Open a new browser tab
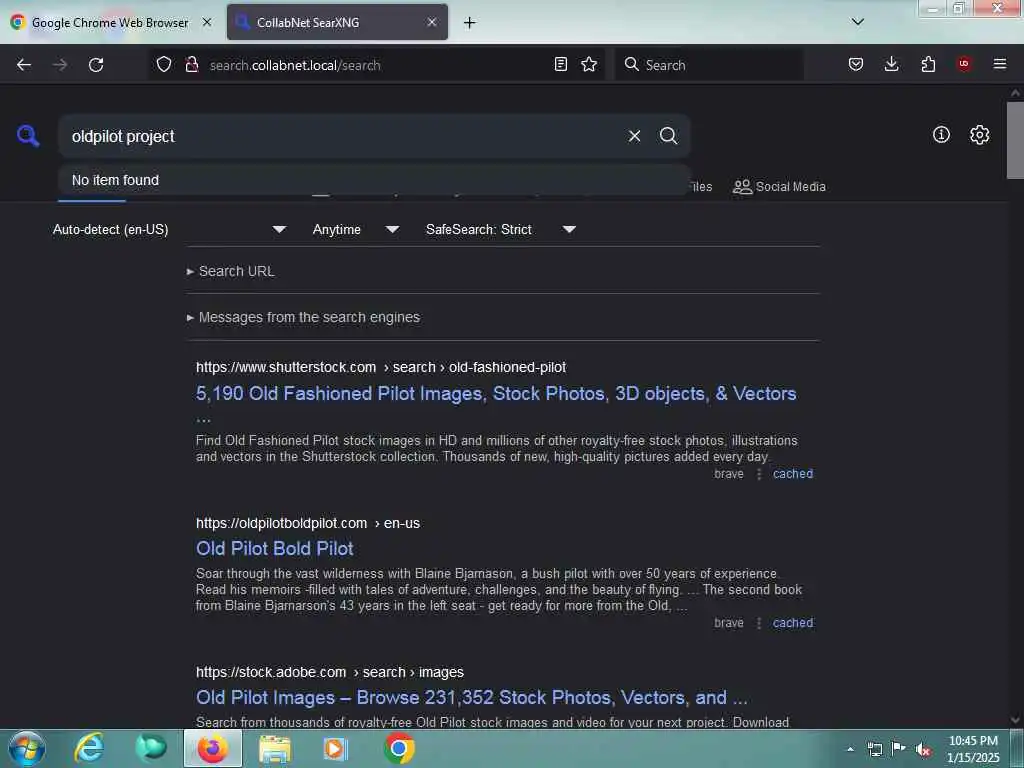1024x768 pixels. 470,22
